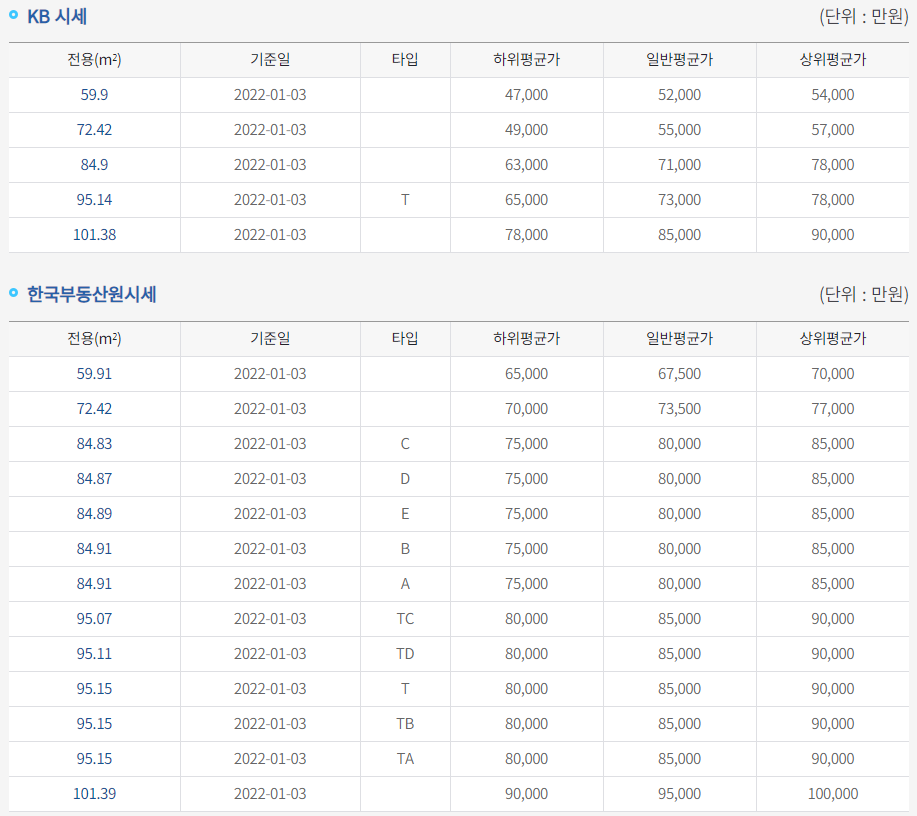Click the 84.91 link in the type A row

94,584
